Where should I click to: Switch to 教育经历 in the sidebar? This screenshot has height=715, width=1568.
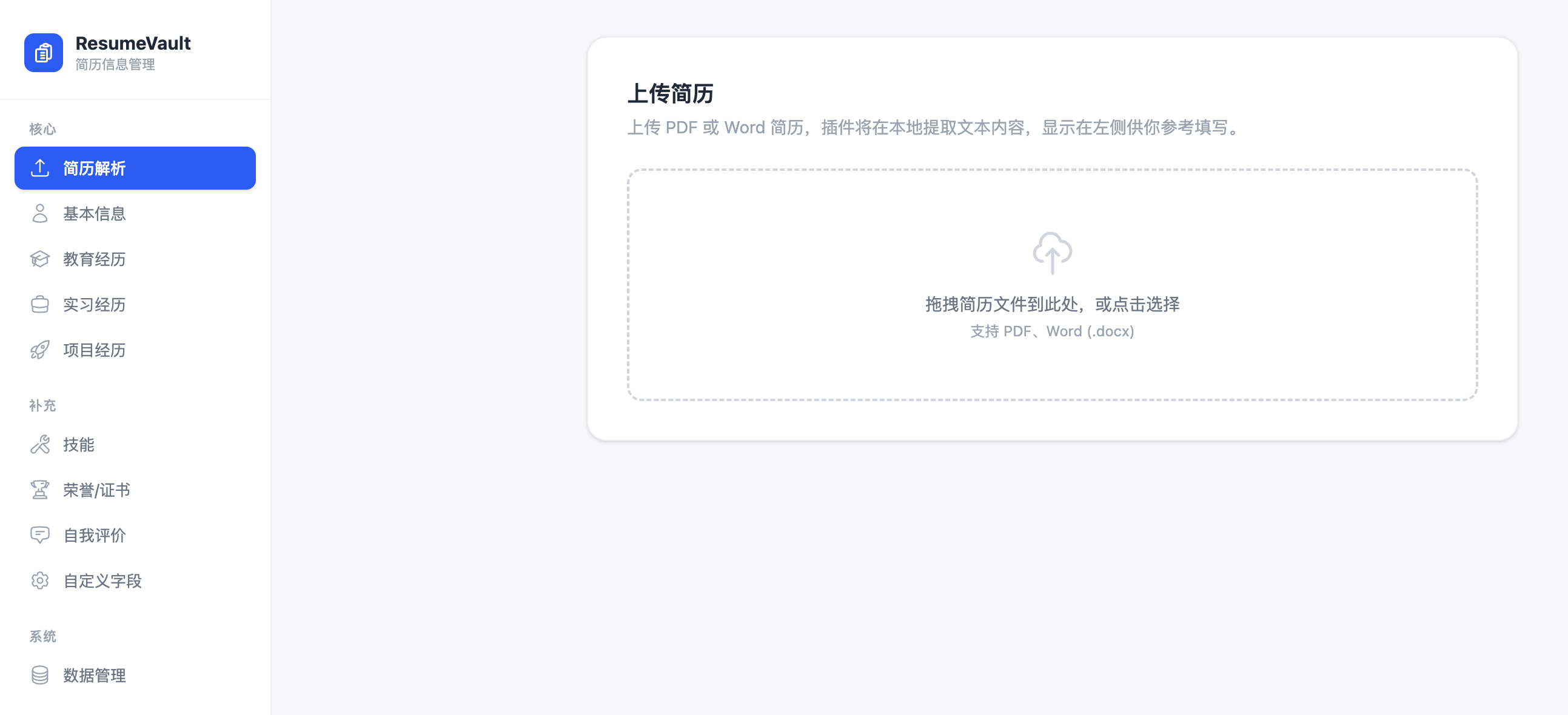click(95, 259)
